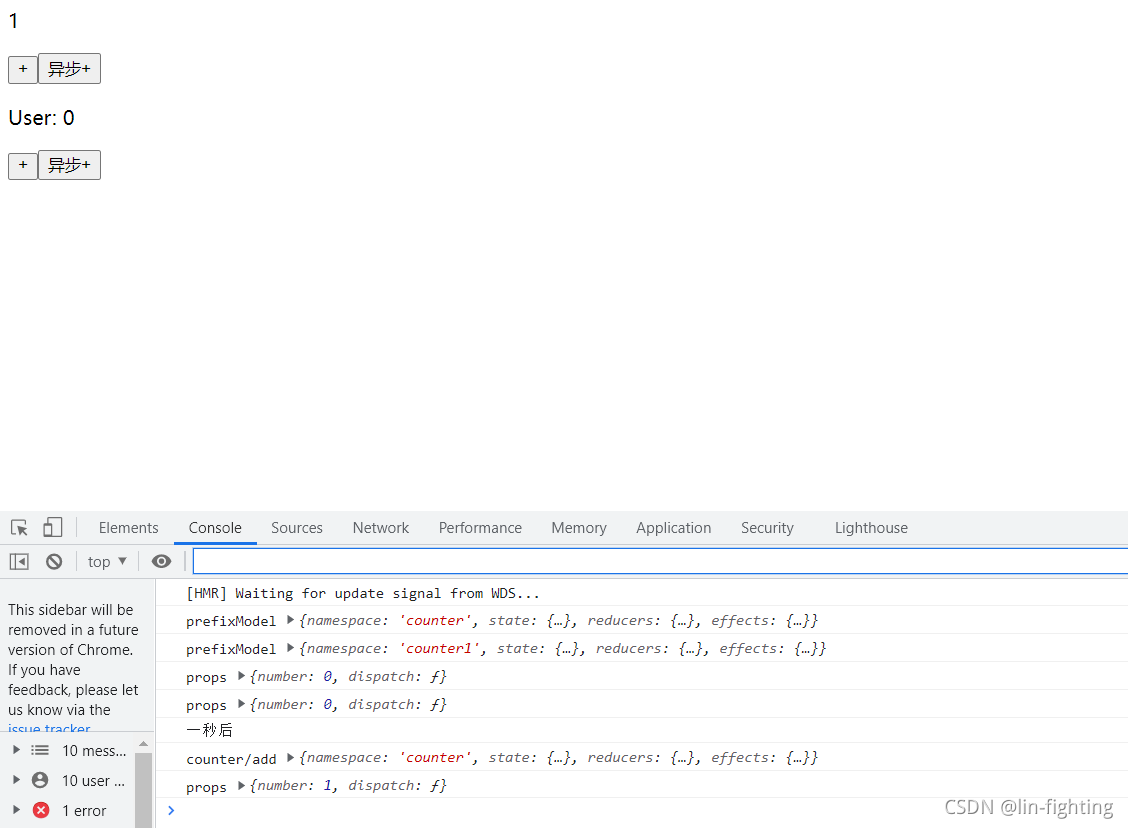Expand the 10 messages sidebar group

coord(16,750)
